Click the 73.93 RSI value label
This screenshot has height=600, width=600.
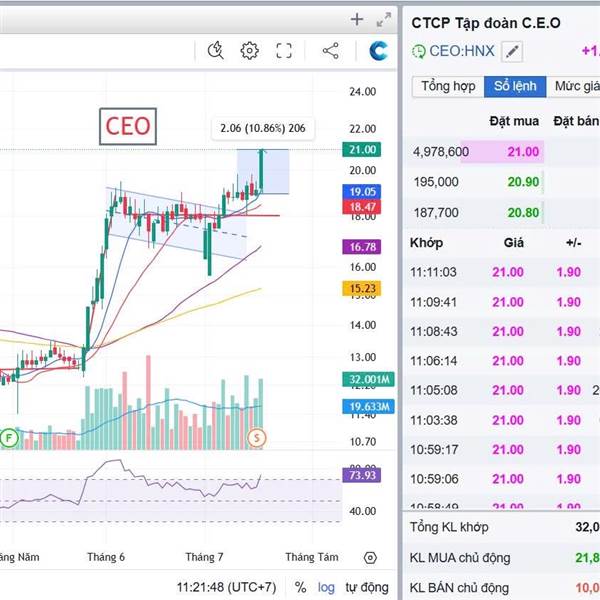[362, 475]
